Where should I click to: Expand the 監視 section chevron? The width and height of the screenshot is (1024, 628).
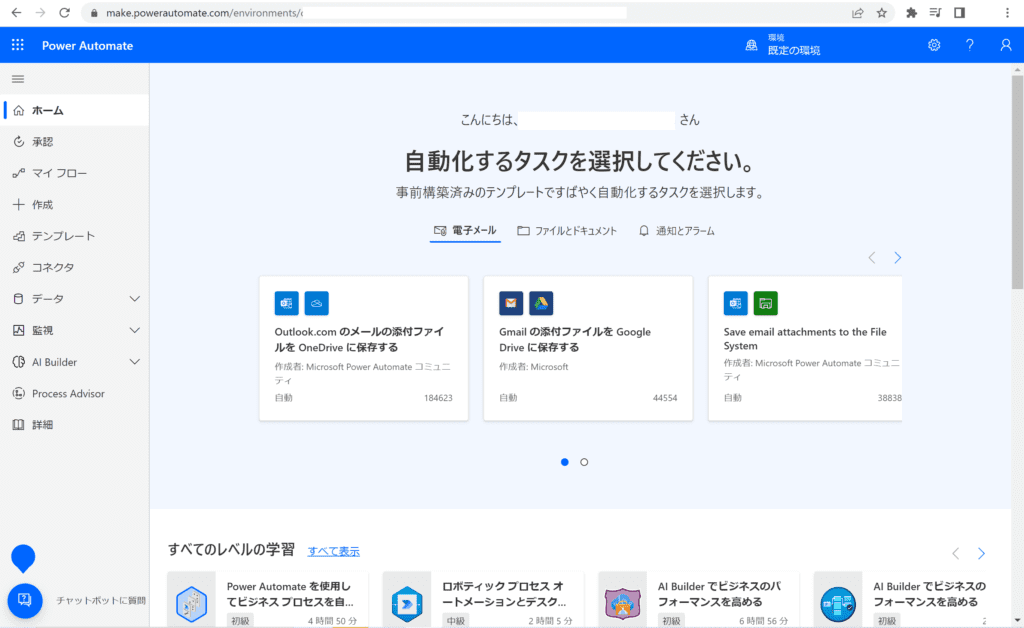pyautogui.click(x=135, y=330)
